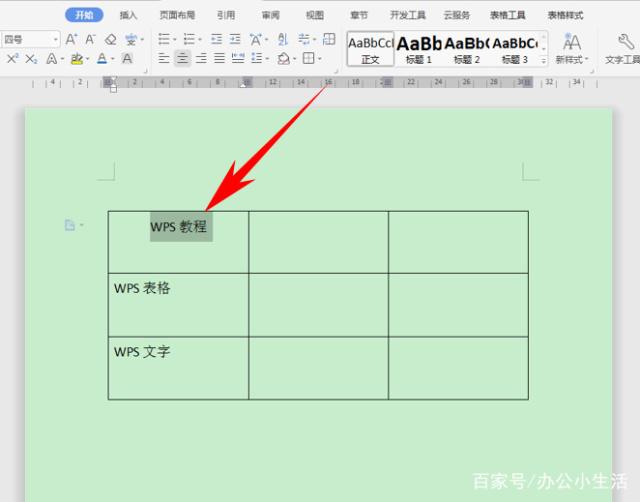Open the 插入 tab
The image size is (640, 502).
coord(128,15)
